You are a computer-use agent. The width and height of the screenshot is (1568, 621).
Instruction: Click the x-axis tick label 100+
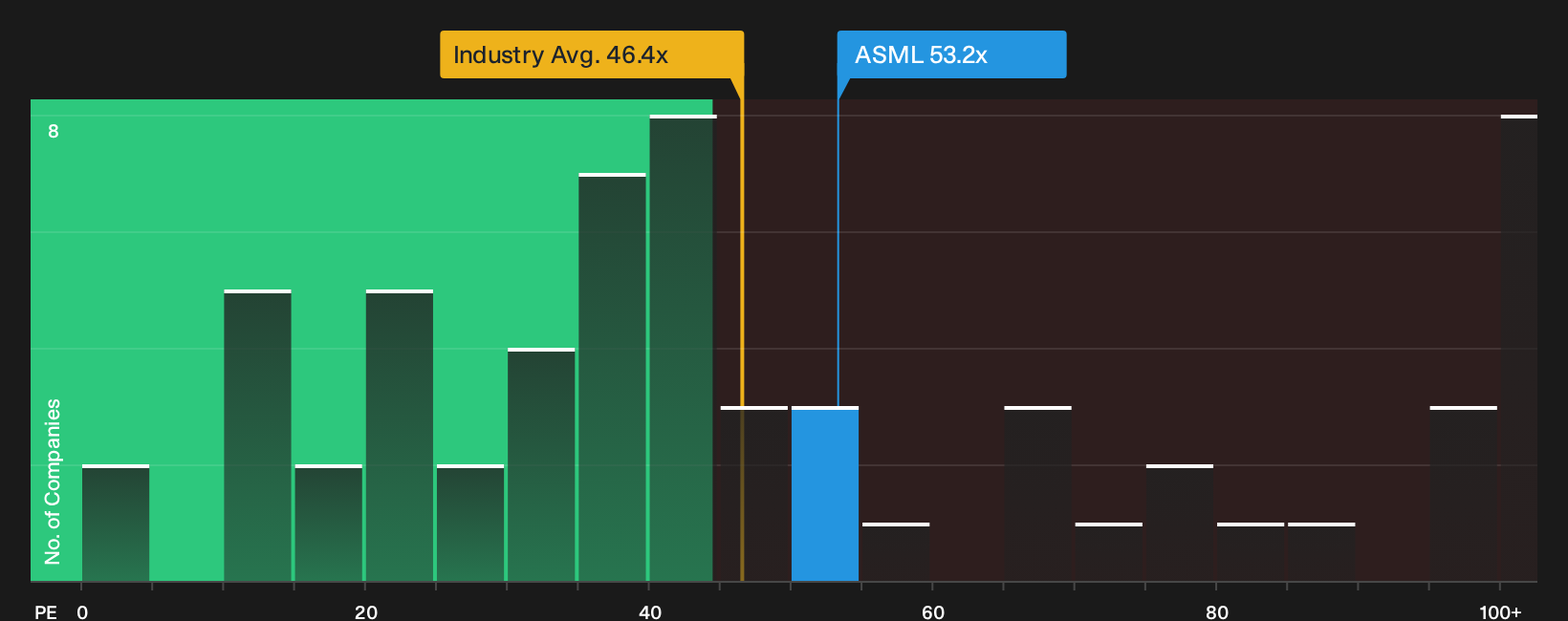pos(1500,611)
